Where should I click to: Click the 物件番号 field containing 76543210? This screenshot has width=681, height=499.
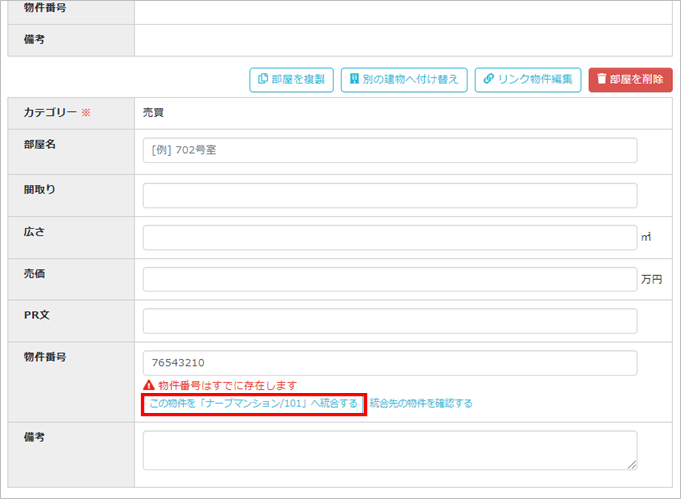[390, 363]
